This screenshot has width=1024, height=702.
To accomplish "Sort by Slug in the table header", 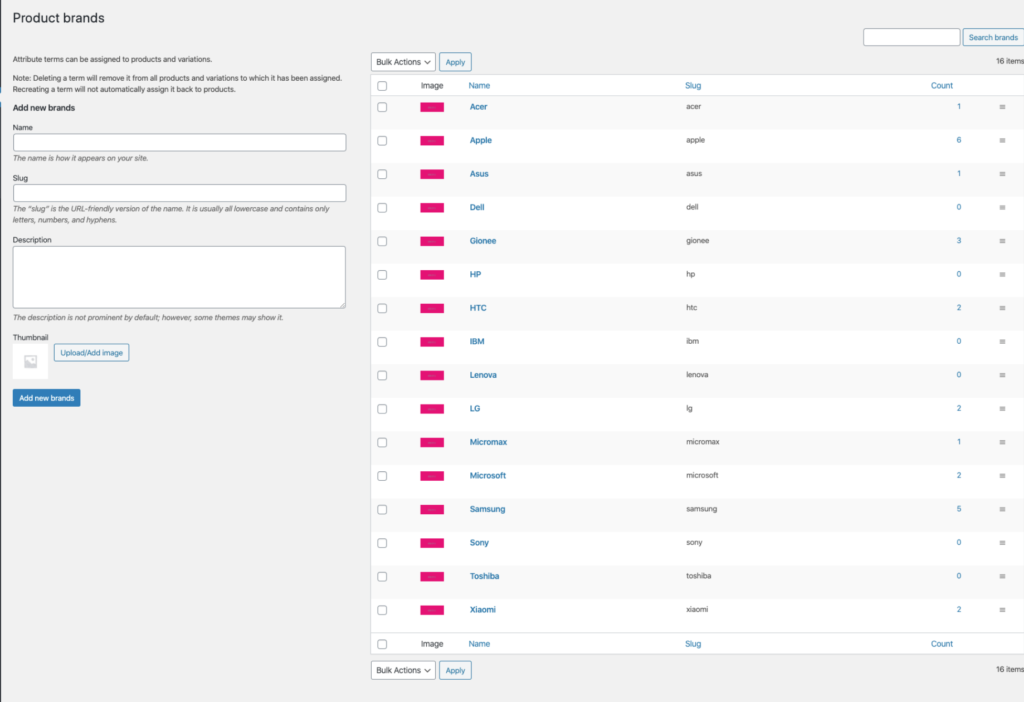I will [x=693, y=86].
